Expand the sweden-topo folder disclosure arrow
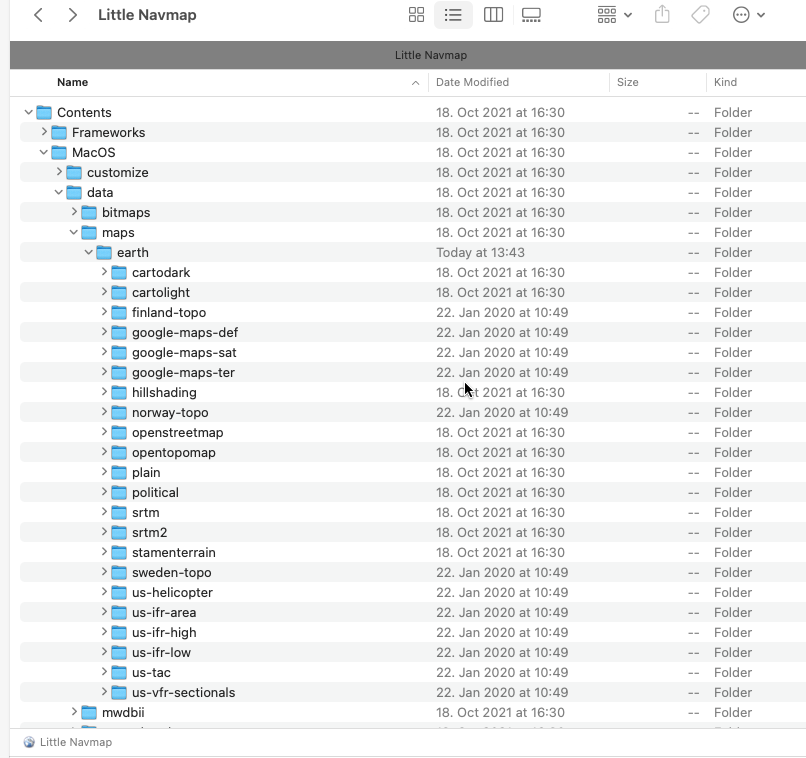Image resolution: width=806 pixels, height=758 pixels. click(104, 572)
